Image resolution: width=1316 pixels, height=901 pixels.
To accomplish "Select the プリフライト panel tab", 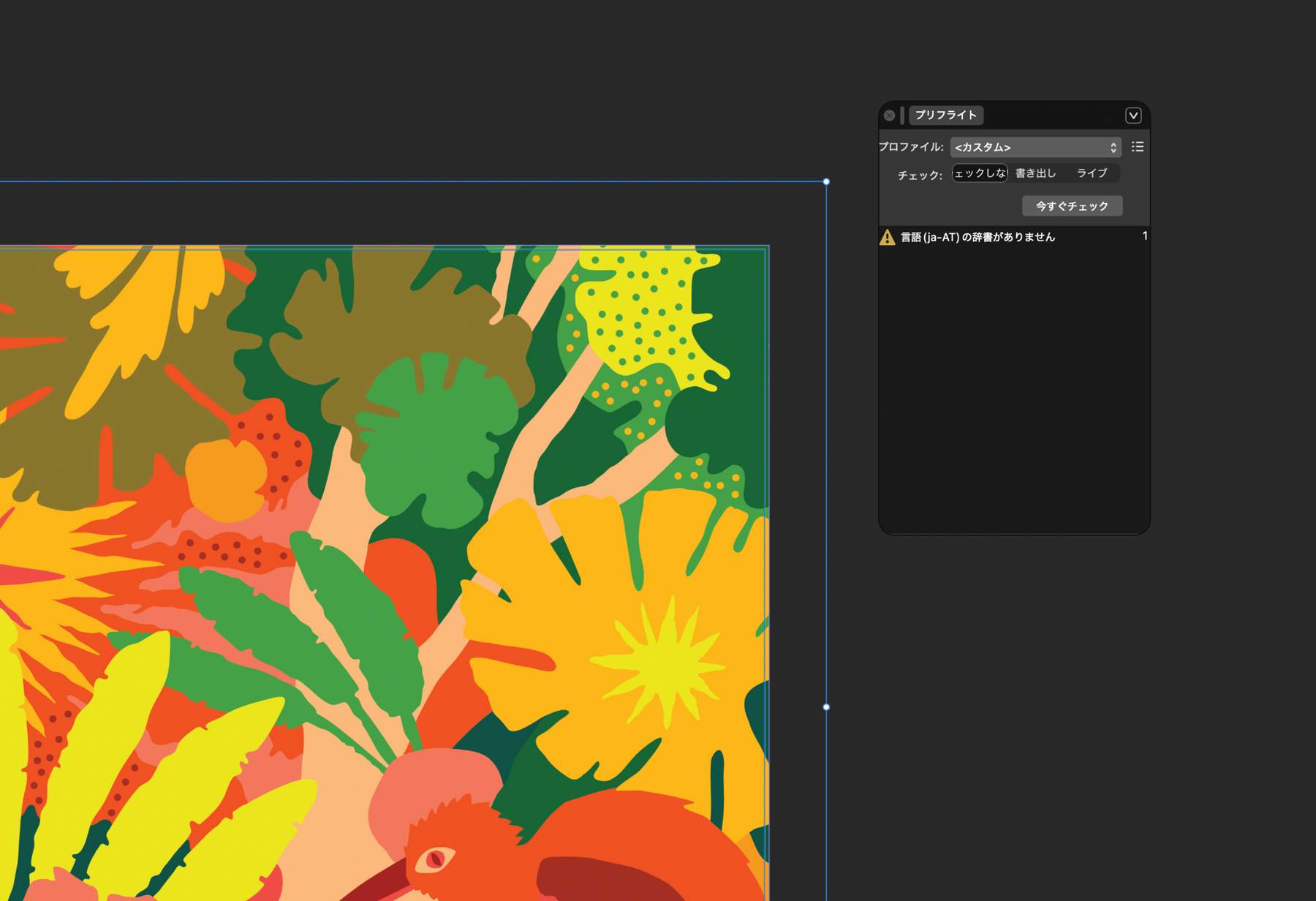I will pyautogui.click(x=945, y=115).
